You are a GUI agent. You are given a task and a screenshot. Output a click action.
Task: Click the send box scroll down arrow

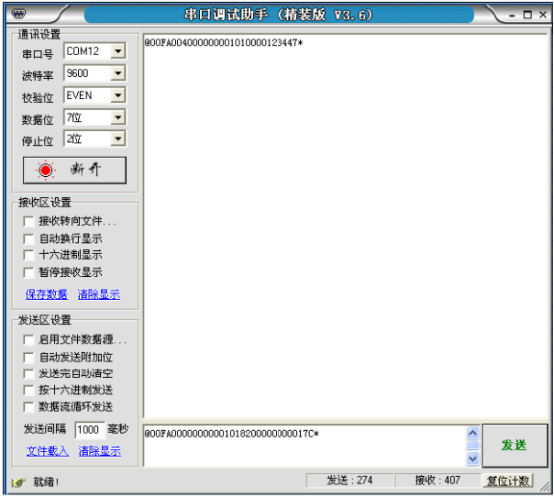(473, 458)
